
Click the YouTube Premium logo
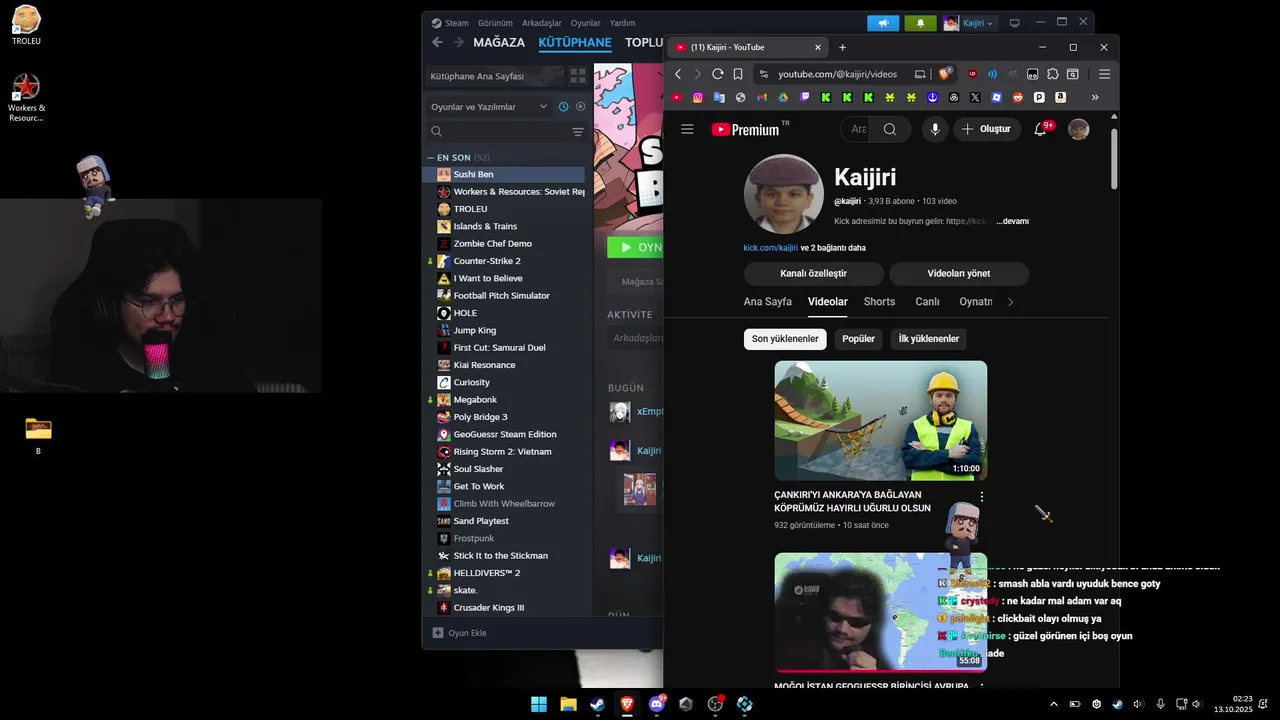(745, 129)
